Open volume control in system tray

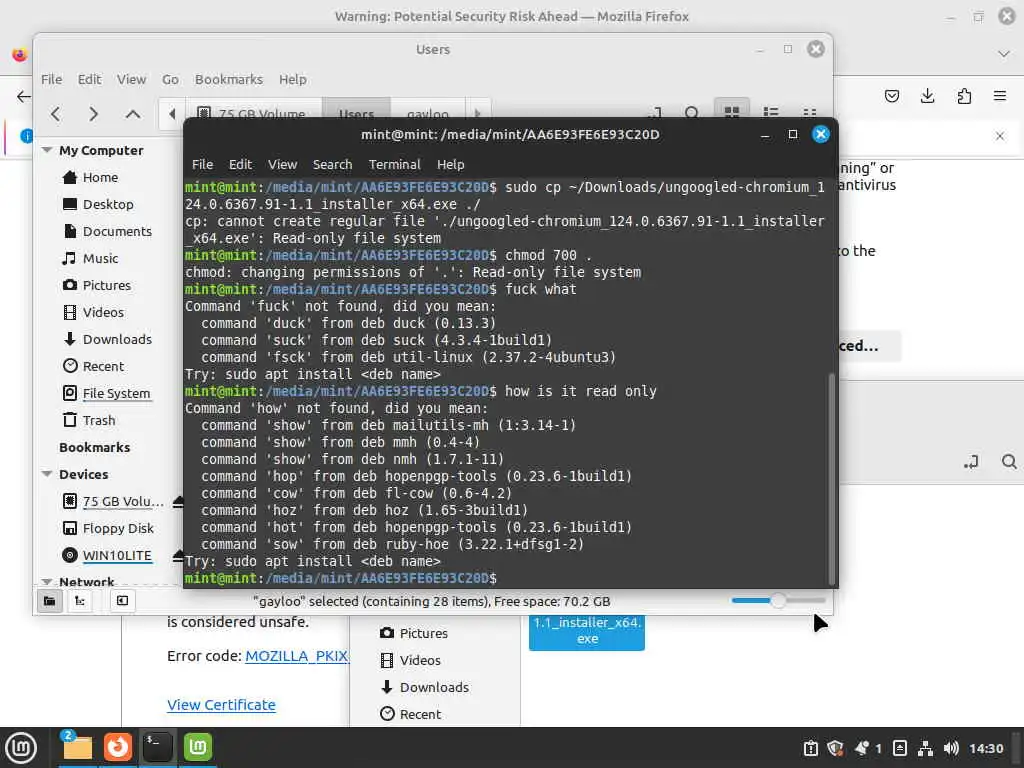tap(951, 748)
